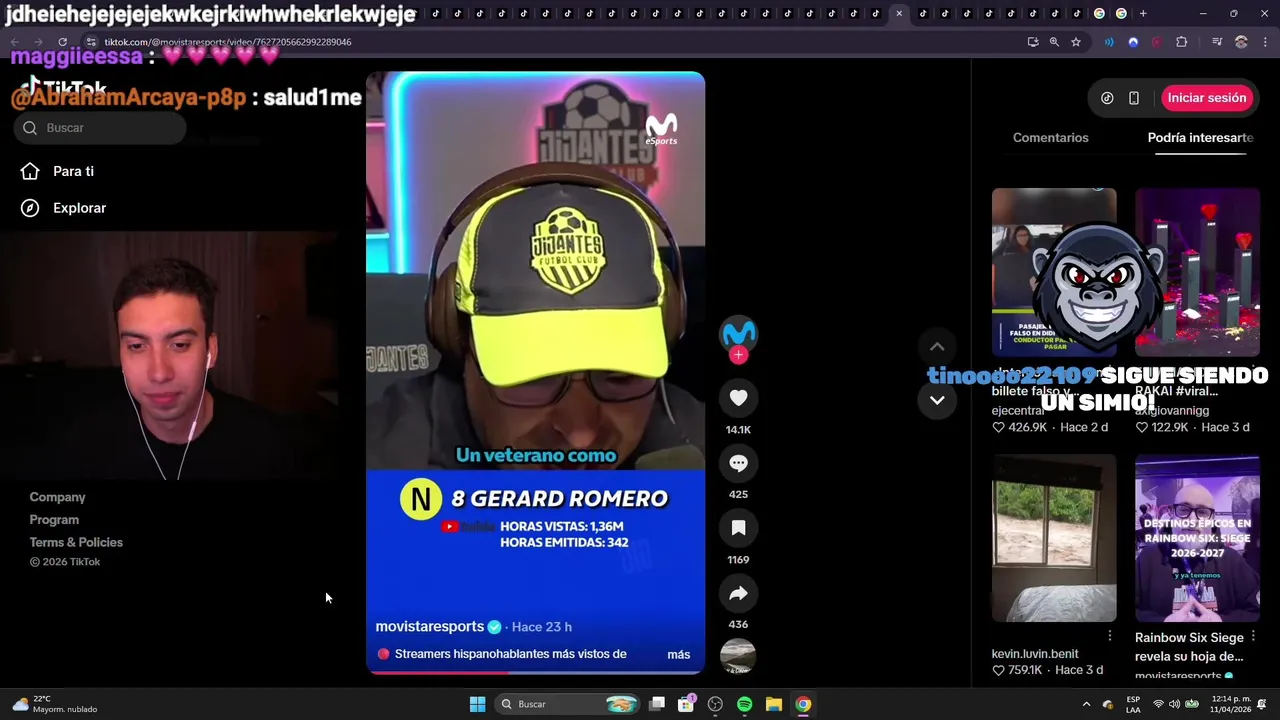Click the Rainbow Six Siege revela caption
Image resolution: width=1280 pixels, height=720 pixels.
[1190, 647]
